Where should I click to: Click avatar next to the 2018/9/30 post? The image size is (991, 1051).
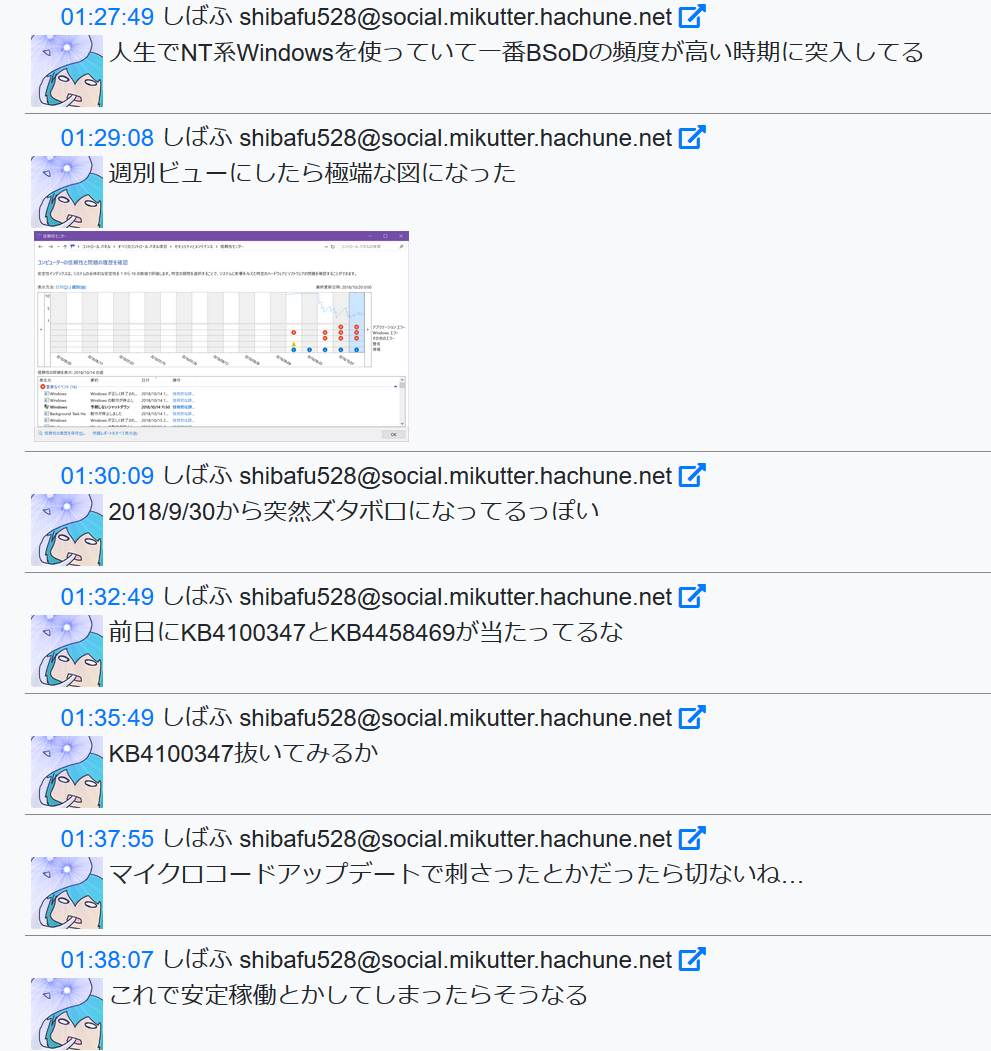click(x=67, y=530)
